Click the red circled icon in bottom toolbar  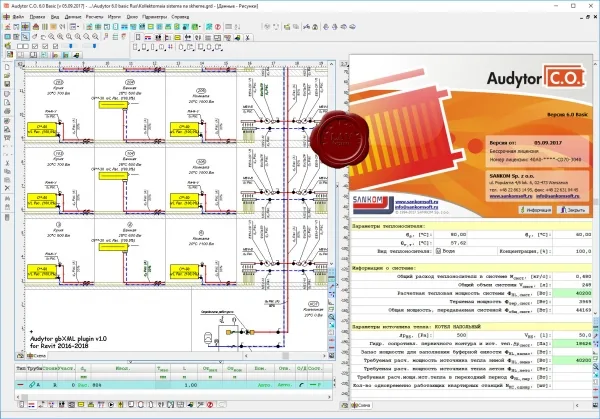210,404
